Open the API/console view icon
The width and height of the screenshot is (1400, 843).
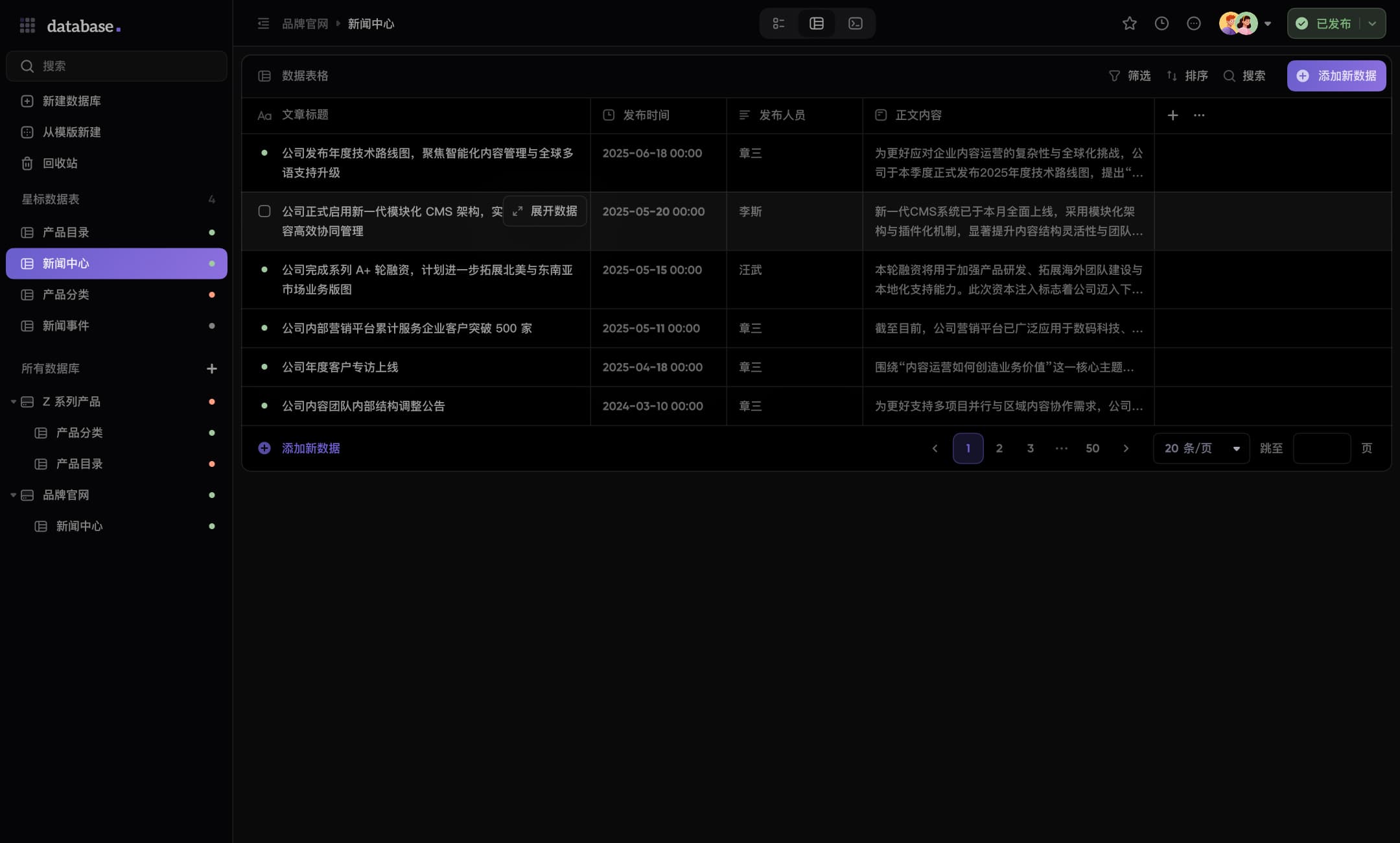[x=854, y=23]
